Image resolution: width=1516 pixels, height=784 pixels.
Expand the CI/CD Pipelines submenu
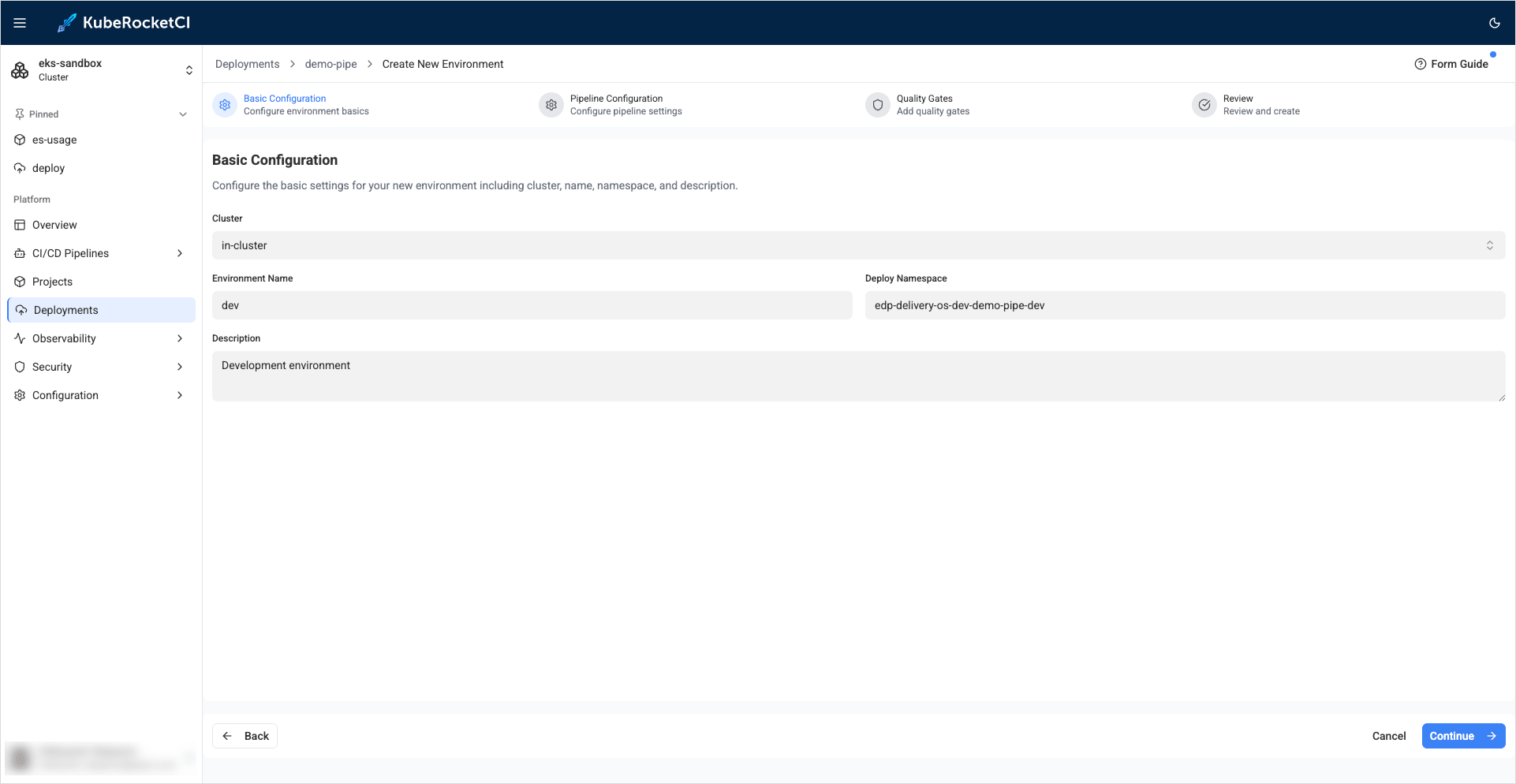(180, 253)
